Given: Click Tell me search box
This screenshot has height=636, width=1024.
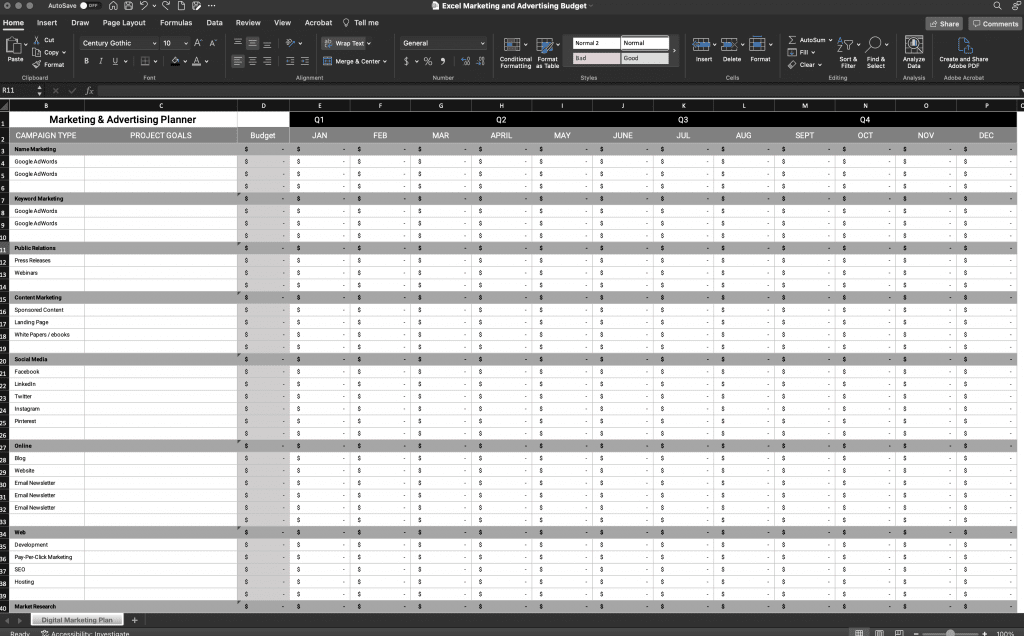Looking at the screenshot, I should pyautogui.click(x=360, y=23).
